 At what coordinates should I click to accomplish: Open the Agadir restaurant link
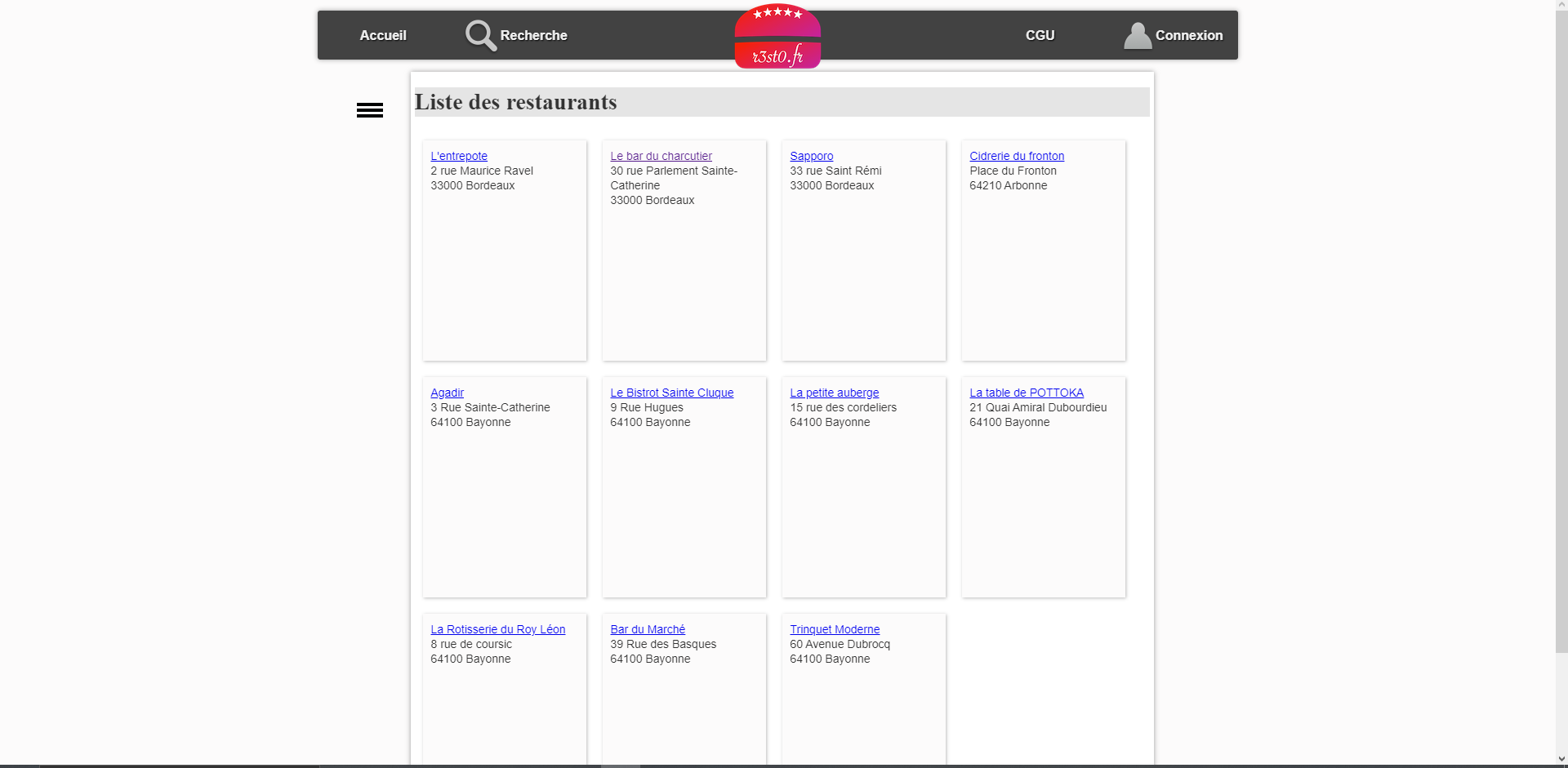447,393
